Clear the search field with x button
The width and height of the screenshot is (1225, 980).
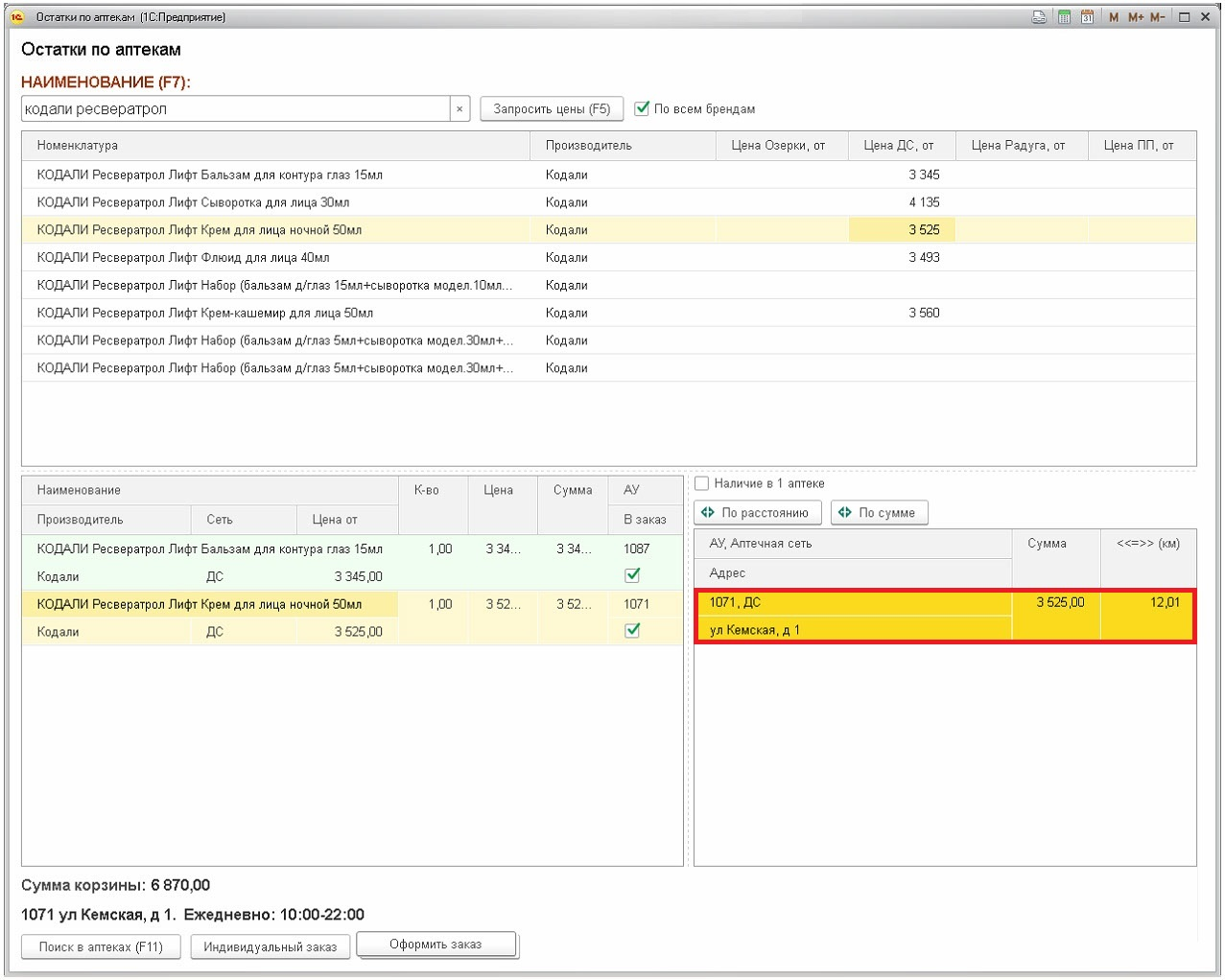pos(459,109)
